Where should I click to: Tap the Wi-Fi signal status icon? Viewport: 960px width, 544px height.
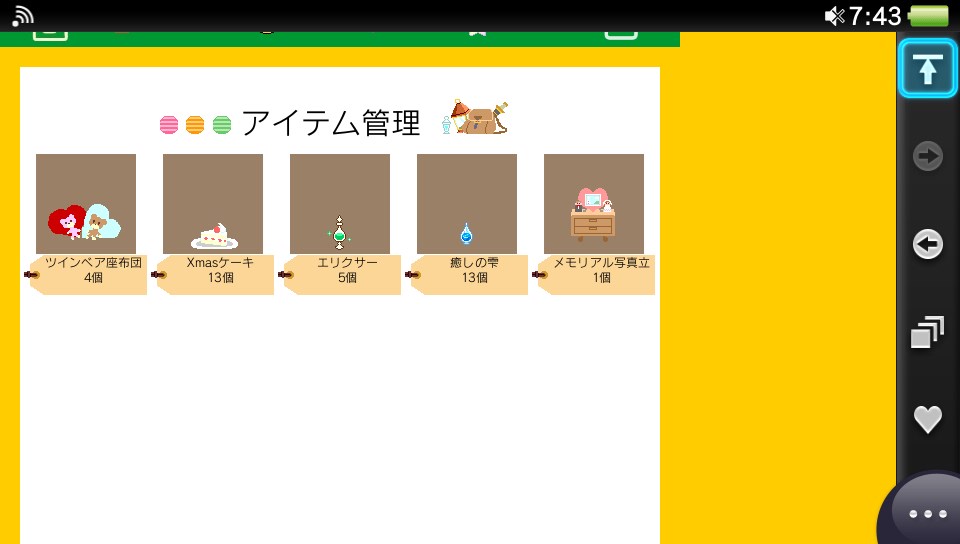coord(22,15)
